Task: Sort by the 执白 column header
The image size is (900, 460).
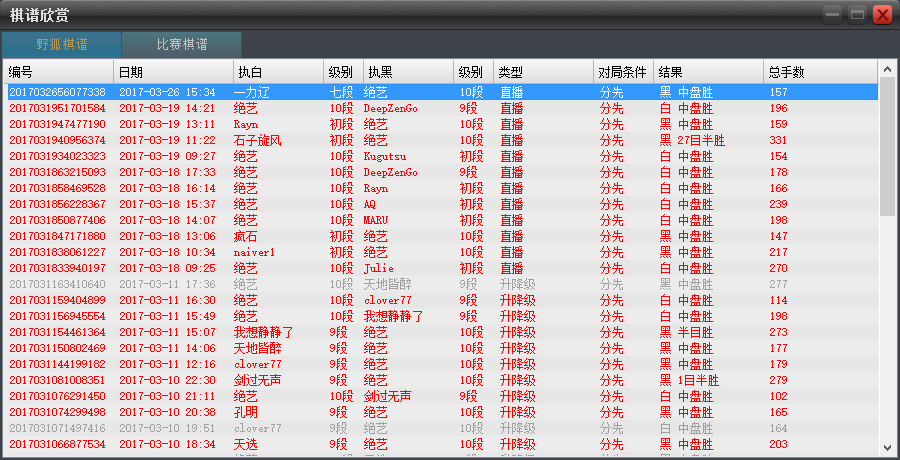Action: [278, 72]
